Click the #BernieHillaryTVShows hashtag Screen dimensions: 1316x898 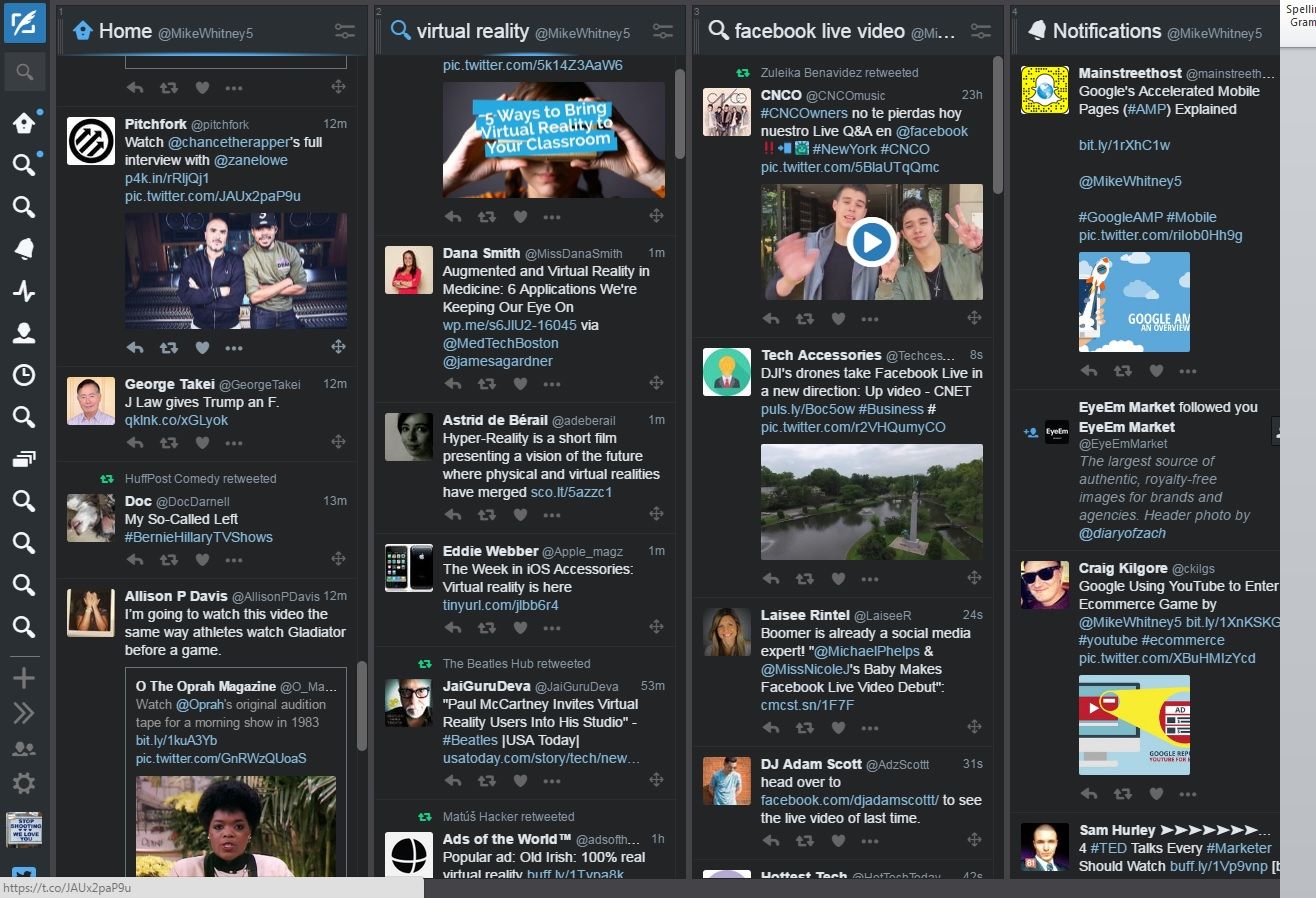pyautogui.click(x=199, y=537)
